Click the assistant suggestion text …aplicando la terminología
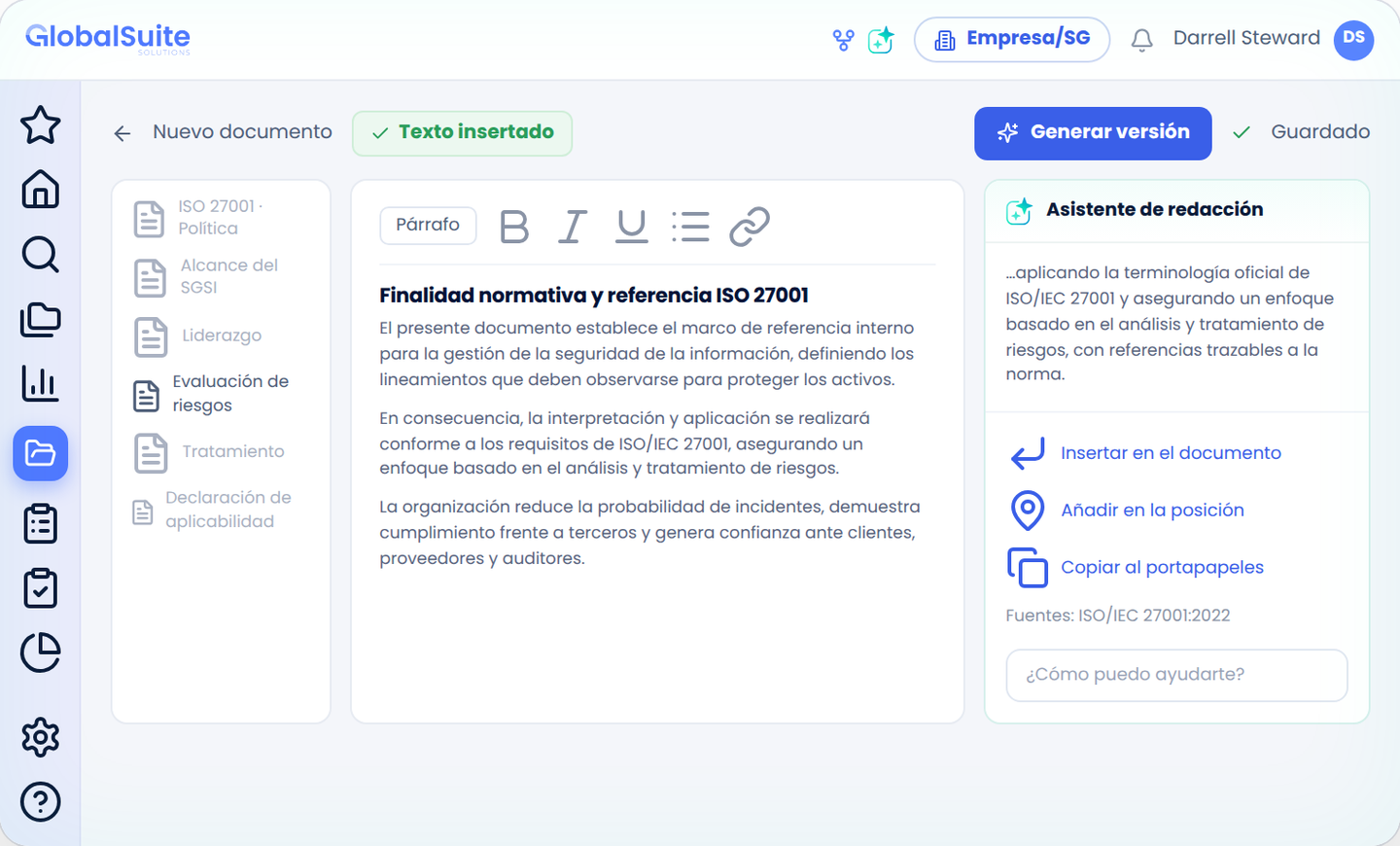 (1170, 324)
